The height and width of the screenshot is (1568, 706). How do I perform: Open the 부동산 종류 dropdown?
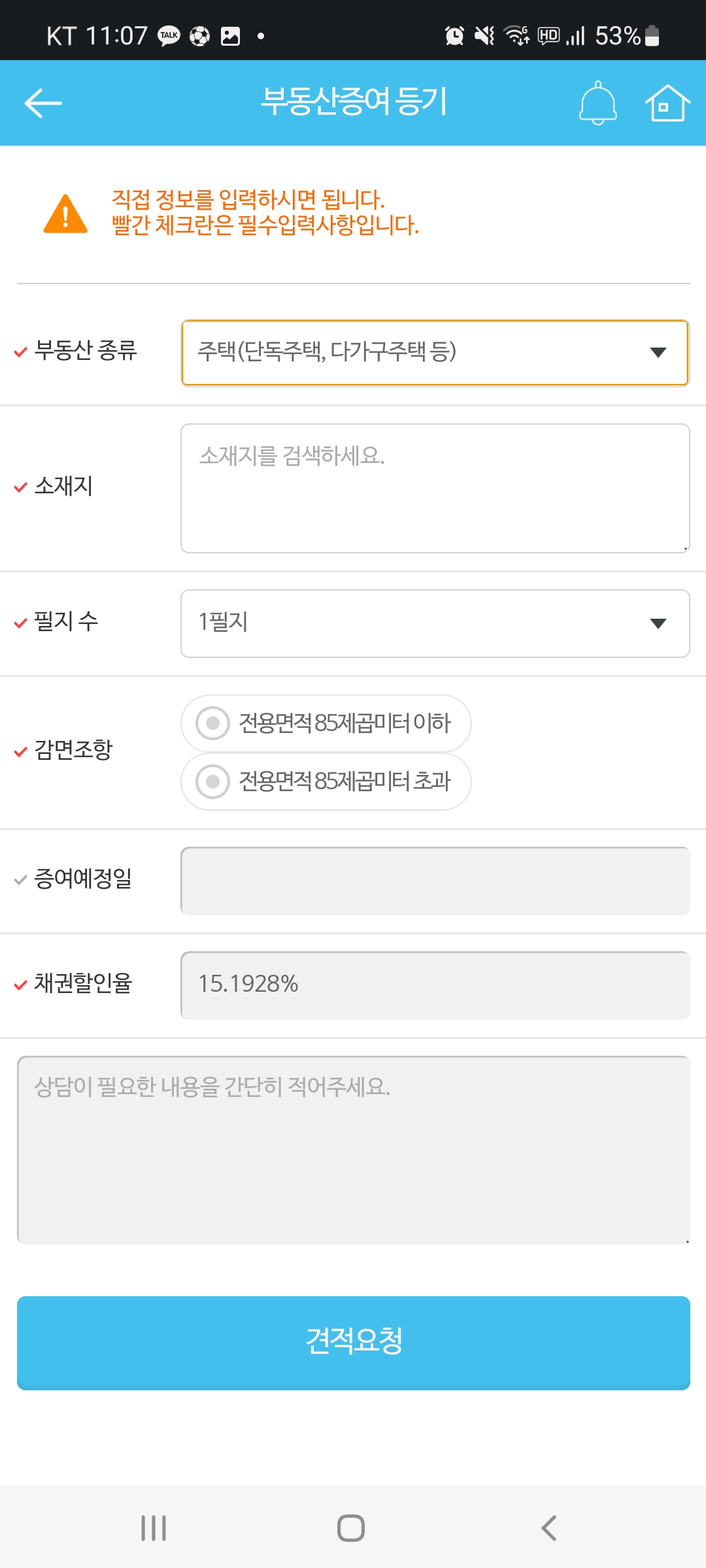[435, 353]
